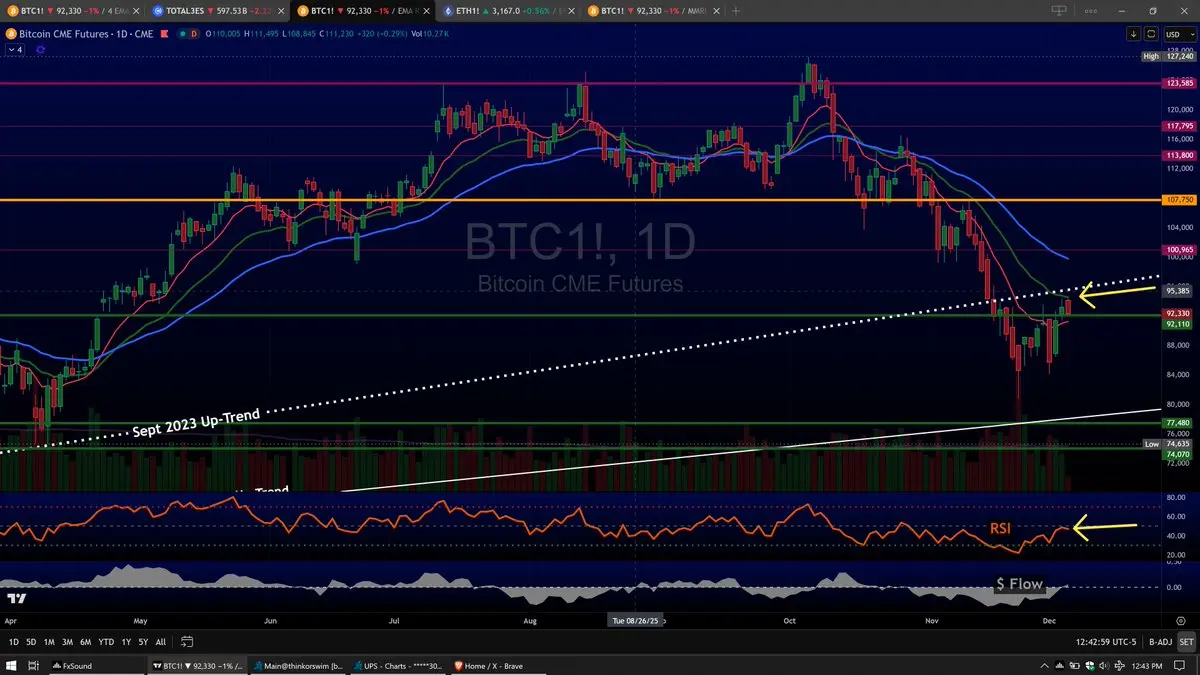Expand the collapsed indicators legend showing 4

point(14,48)
